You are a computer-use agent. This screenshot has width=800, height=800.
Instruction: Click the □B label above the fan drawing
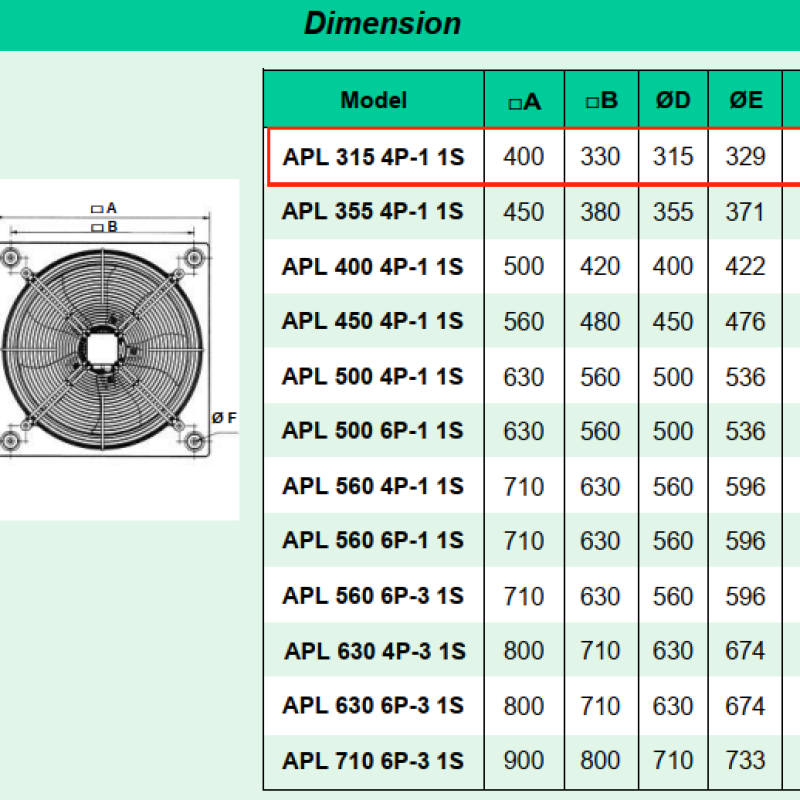click(x=104, y=227)
